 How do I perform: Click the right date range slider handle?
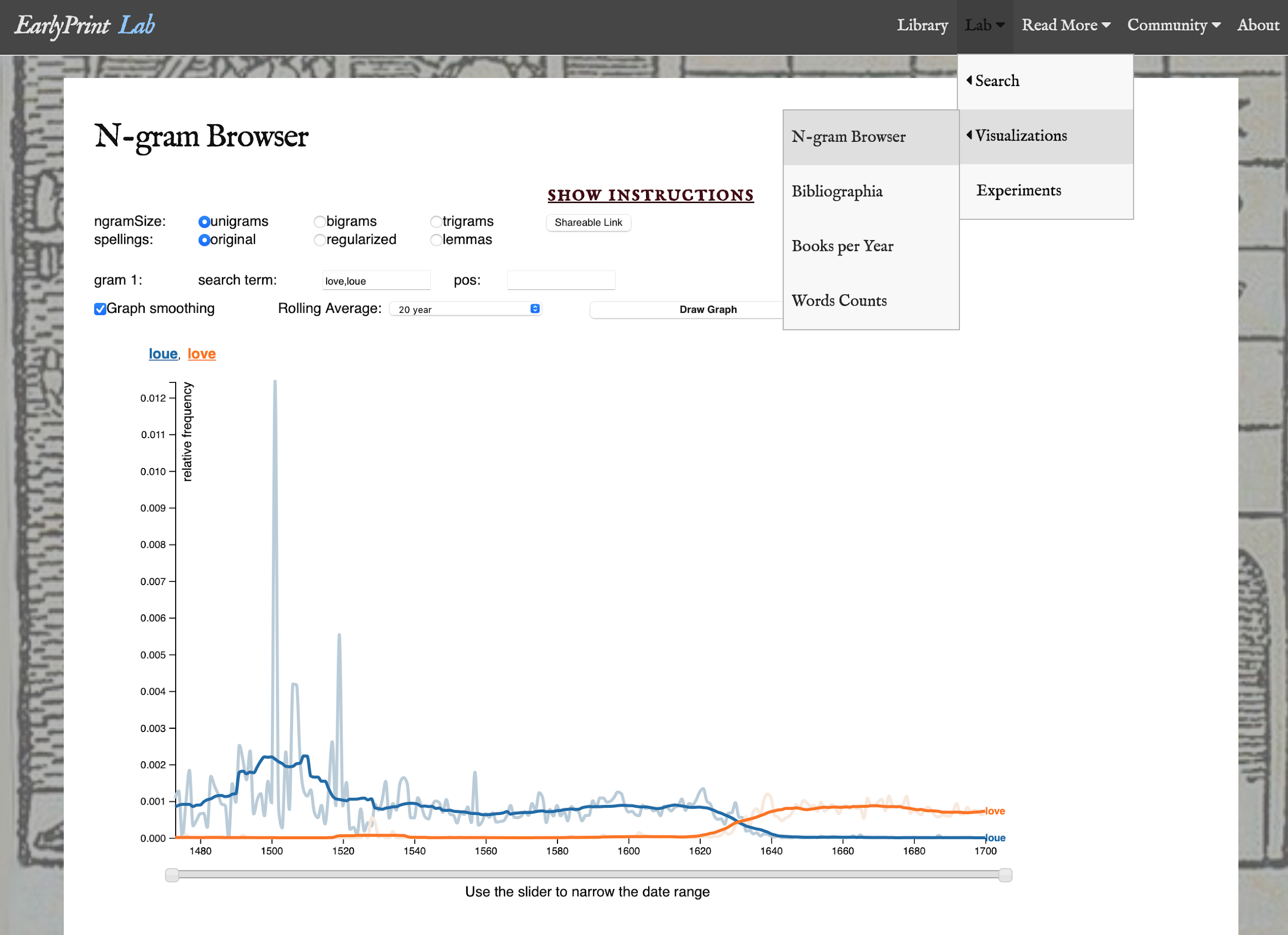[1005, 875]
